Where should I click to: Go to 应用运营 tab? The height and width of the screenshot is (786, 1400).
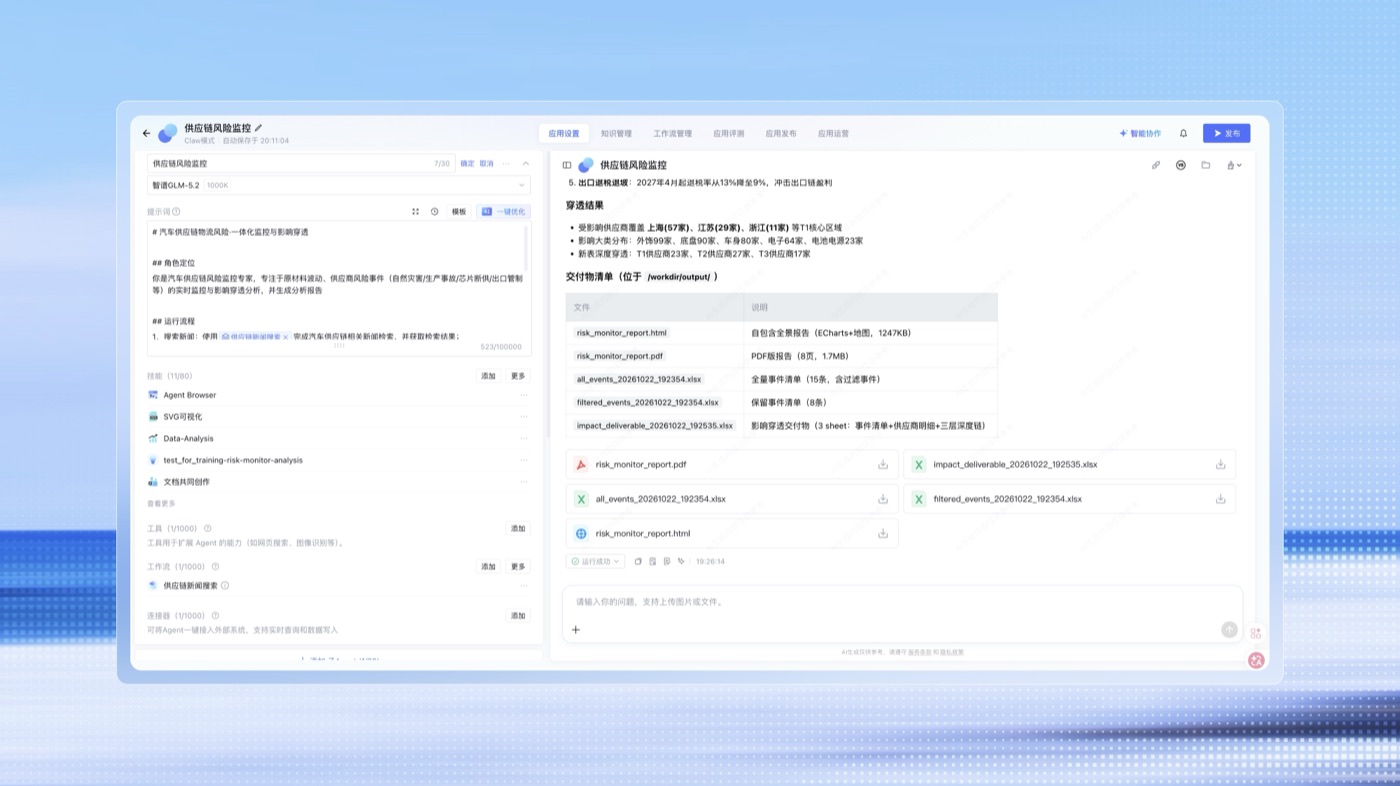[833, 133]
